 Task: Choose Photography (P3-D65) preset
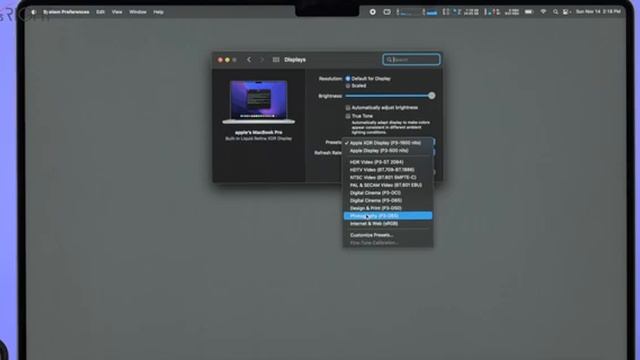(388, 216)
